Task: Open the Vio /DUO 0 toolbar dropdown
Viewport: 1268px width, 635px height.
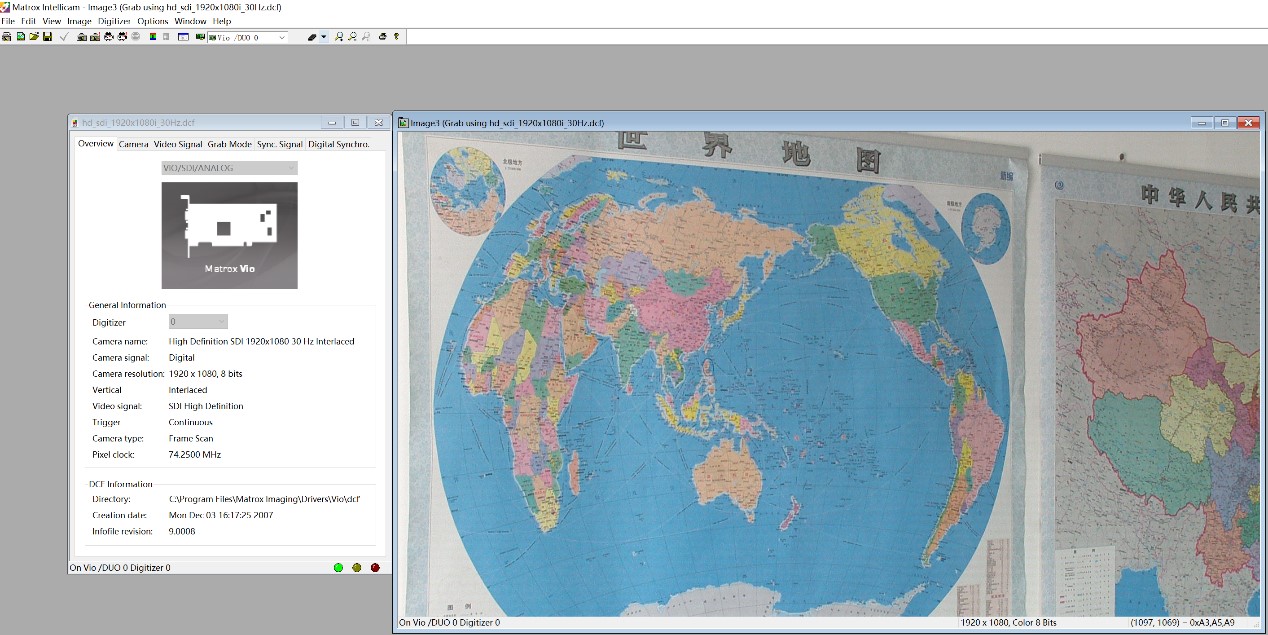Action: pyautogui.click(x=247, y=37)
